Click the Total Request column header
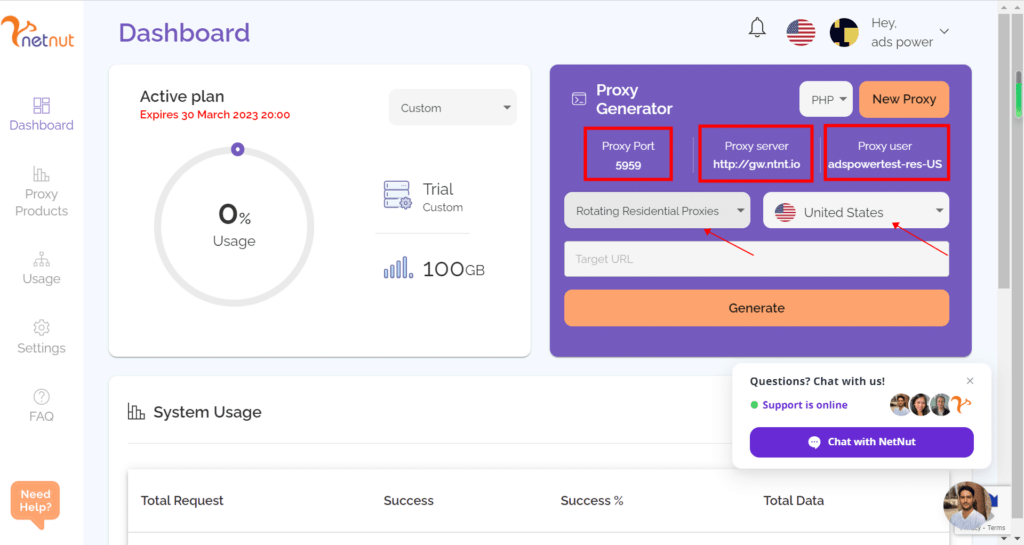The width and height of the screenshot is (1024, 545). point(182,501)
